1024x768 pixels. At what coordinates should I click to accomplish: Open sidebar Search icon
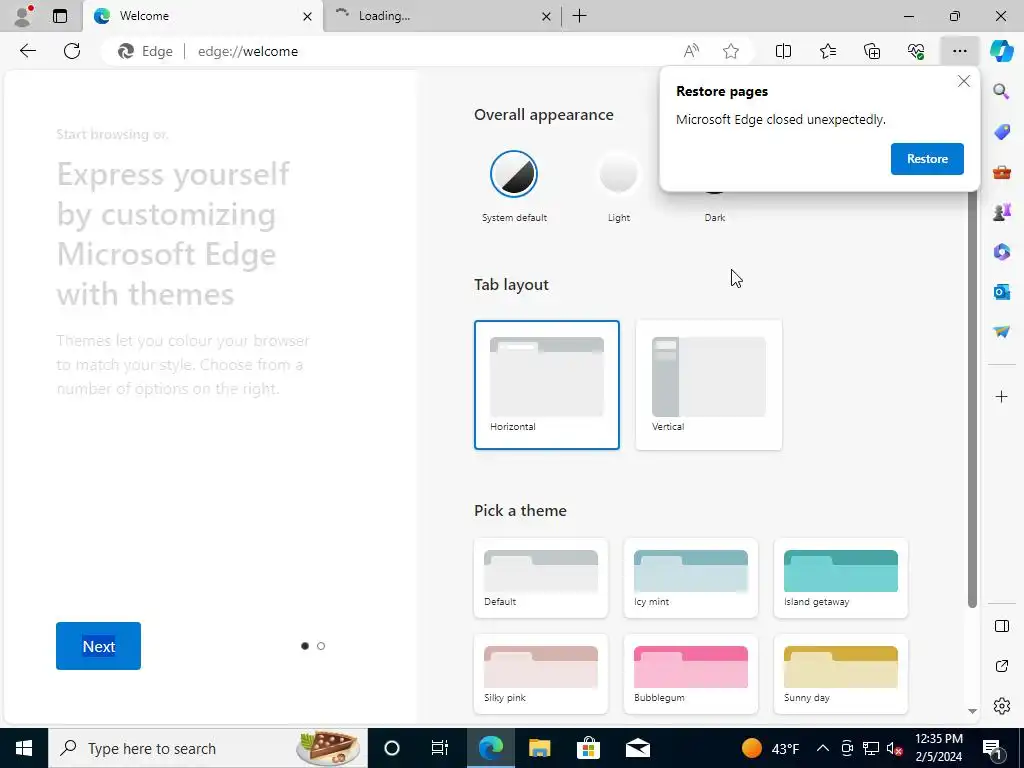click(1001, 91)
